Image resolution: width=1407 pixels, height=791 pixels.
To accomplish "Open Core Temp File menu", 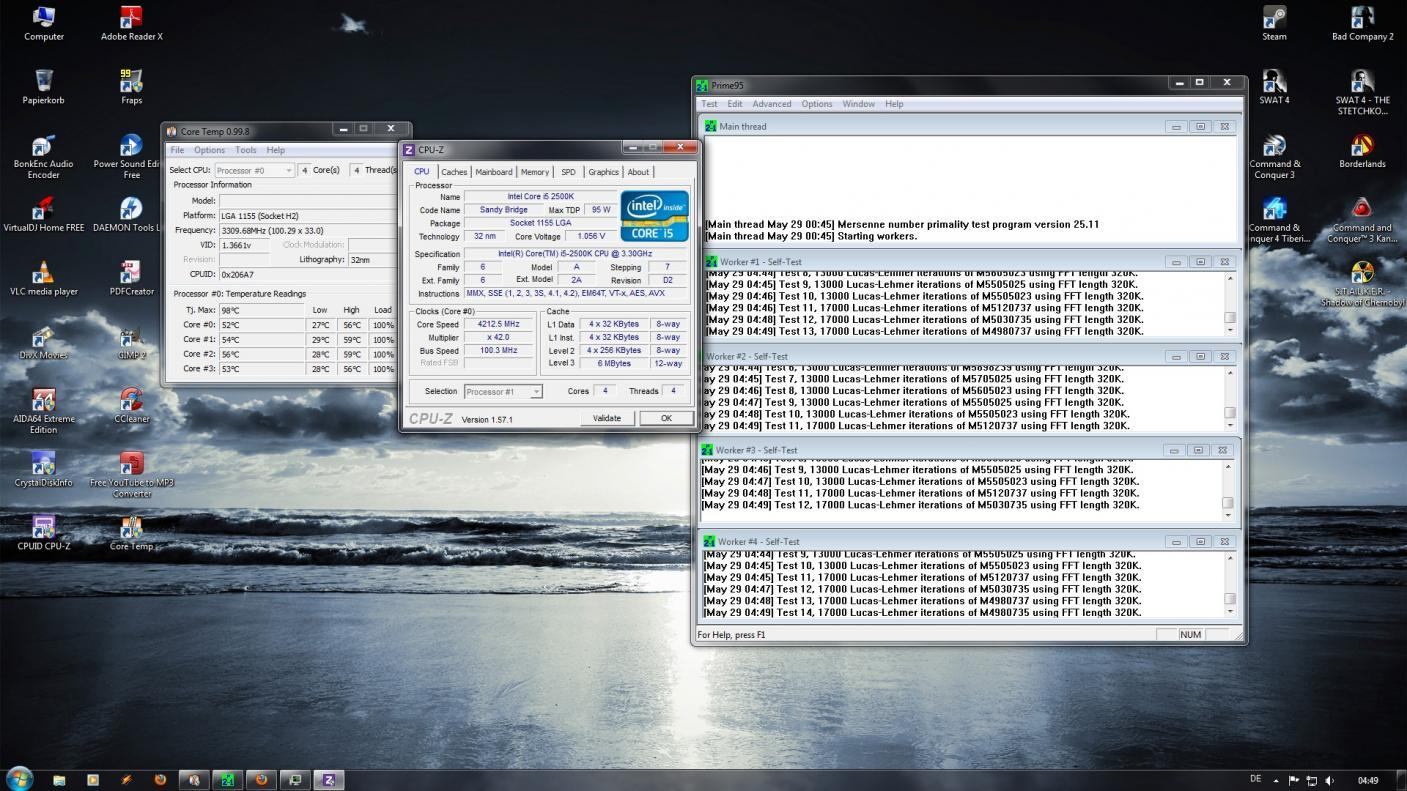I will [x=177, y=150].
